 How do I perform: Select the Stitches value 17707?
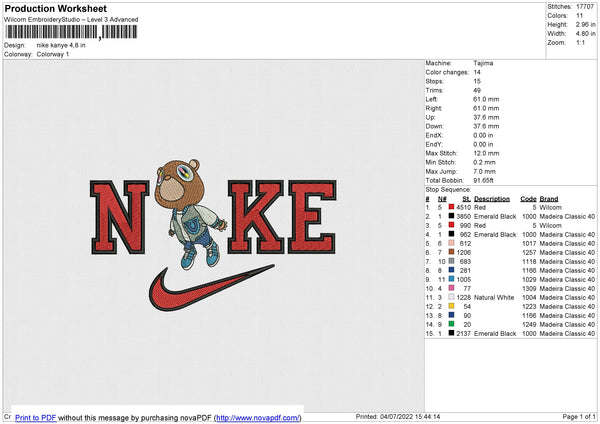coord(585,7)
